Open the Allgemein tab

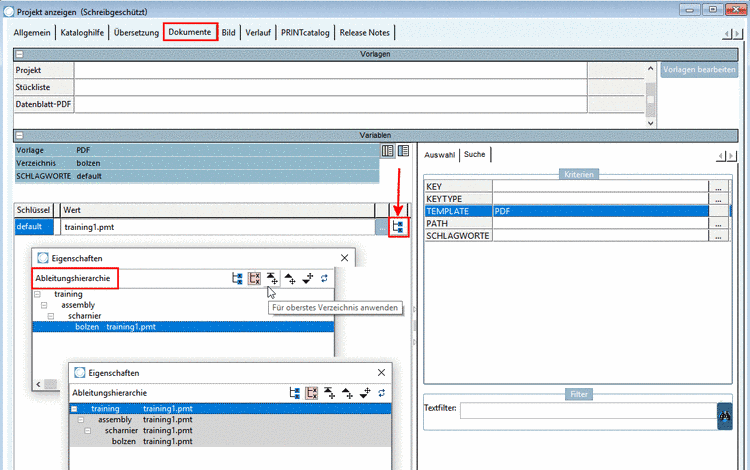32,33
